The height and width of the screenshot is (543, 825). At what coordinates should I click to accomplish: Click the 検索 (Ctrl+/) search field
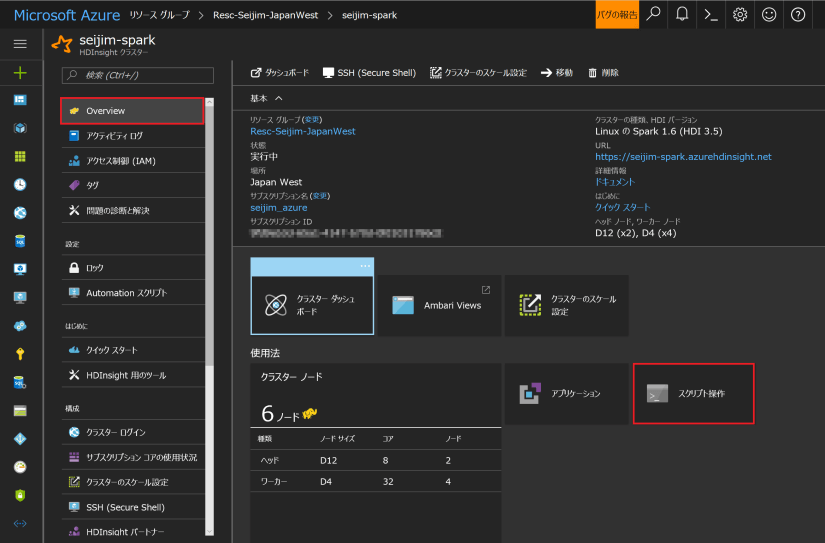click(x=137, y=75)
